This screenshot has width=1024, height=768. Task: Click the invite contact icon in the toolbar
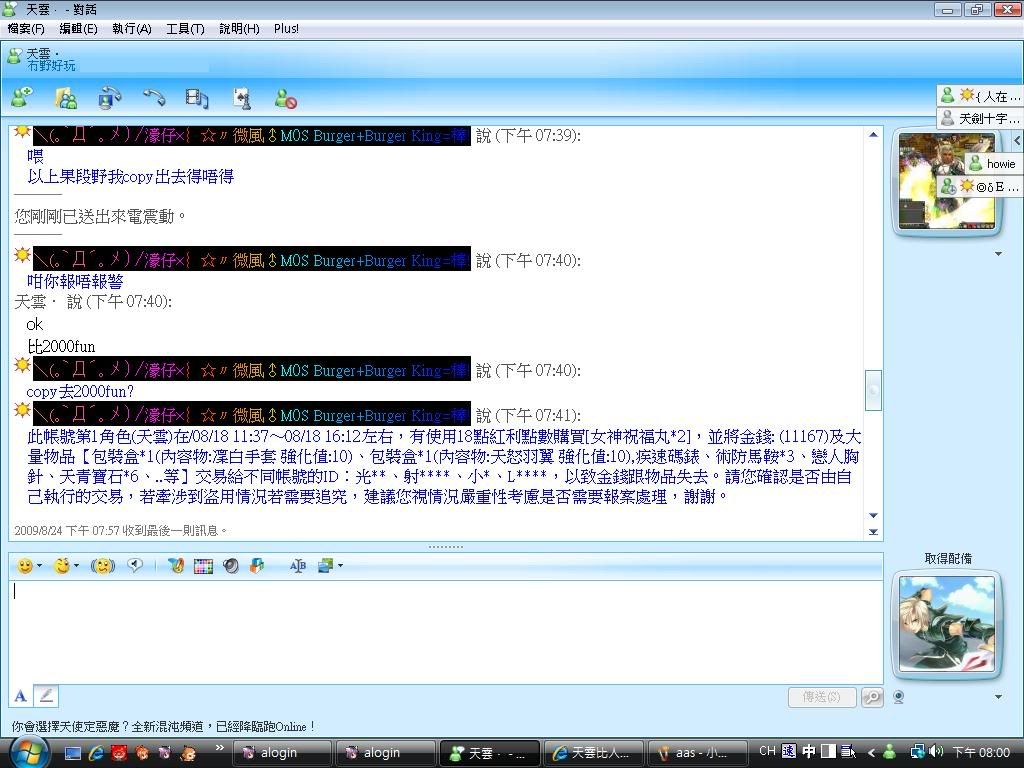[20, 97]
